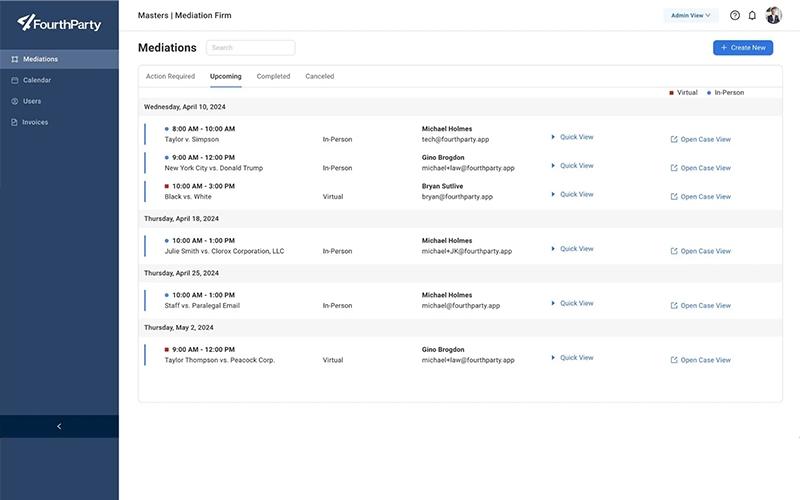Click the case New York City vs. Donald Trump
Screen dimensions: 800x500
click(x=214, y=168)
